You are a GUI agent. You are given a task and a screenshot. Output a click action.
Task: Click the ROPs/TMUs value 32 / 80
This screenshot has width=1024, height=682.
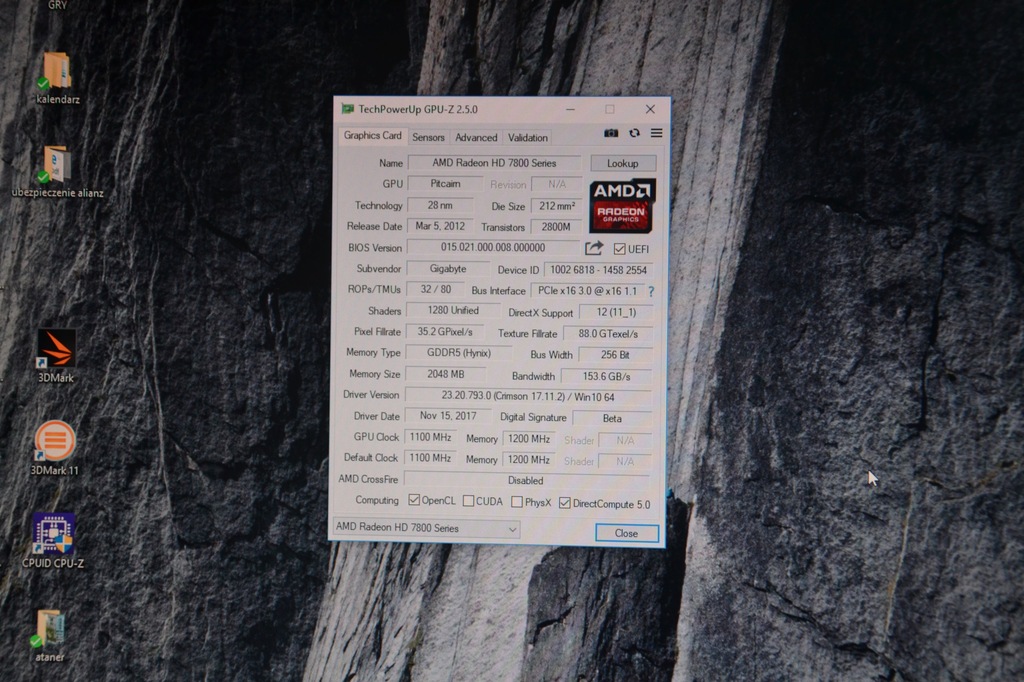[x=436, y=289]
